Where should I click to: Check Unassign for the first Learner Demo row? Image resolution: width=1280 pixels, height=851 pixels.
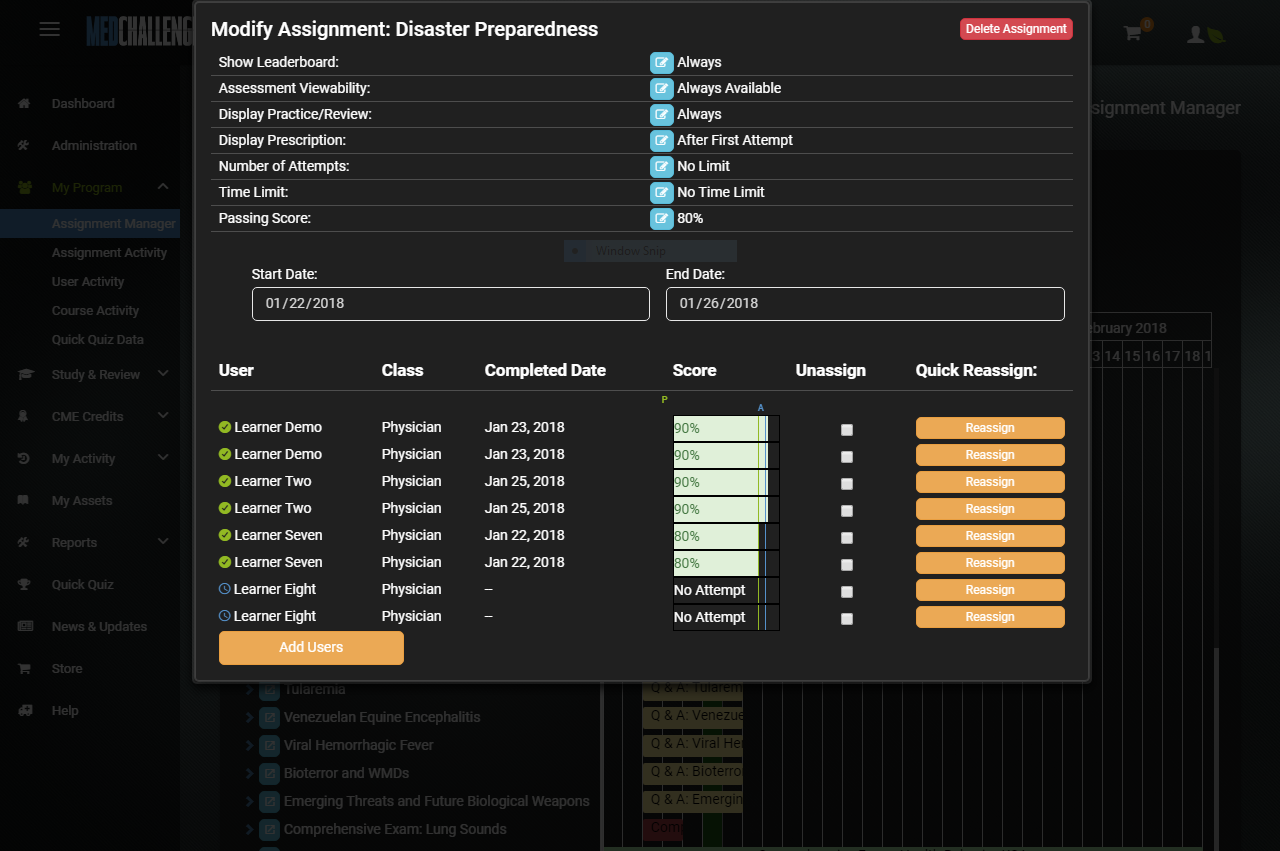847,430
